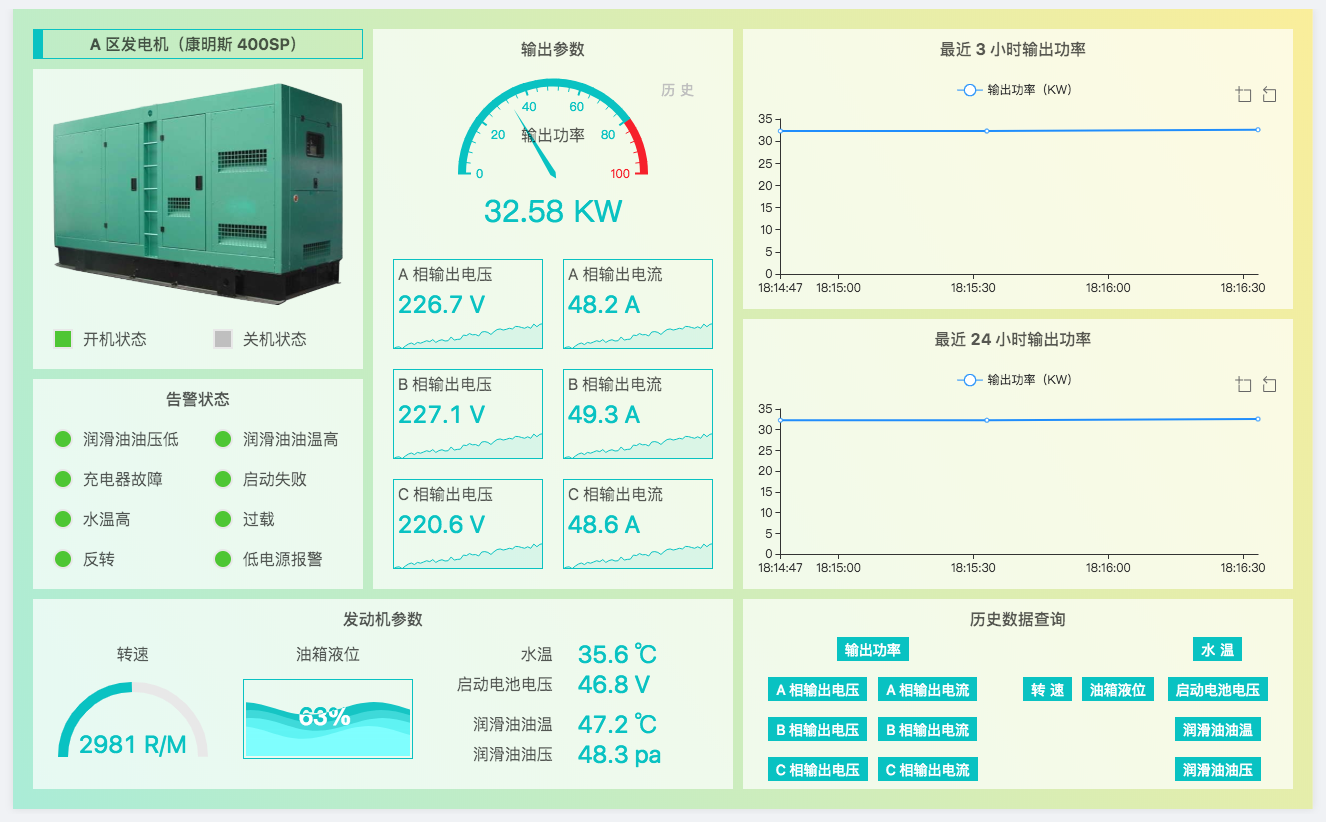Click 润滑油油温高 alarm indicator dot
This screenshot has height=822, width=1326.
[x=223, y=439]
